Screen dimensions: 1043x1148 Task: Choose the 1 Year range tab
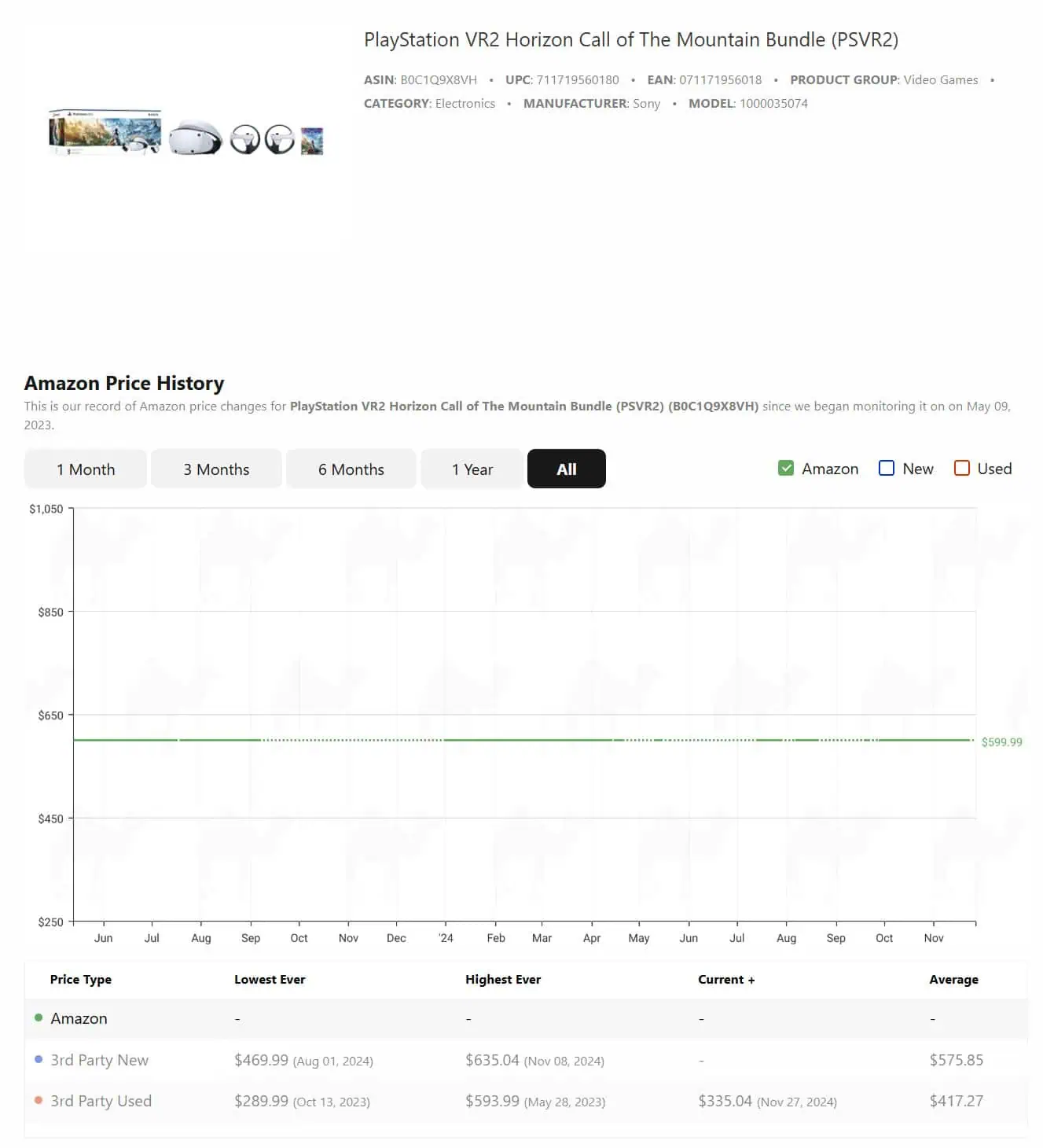pyautogui.click(x=472, y=469)
